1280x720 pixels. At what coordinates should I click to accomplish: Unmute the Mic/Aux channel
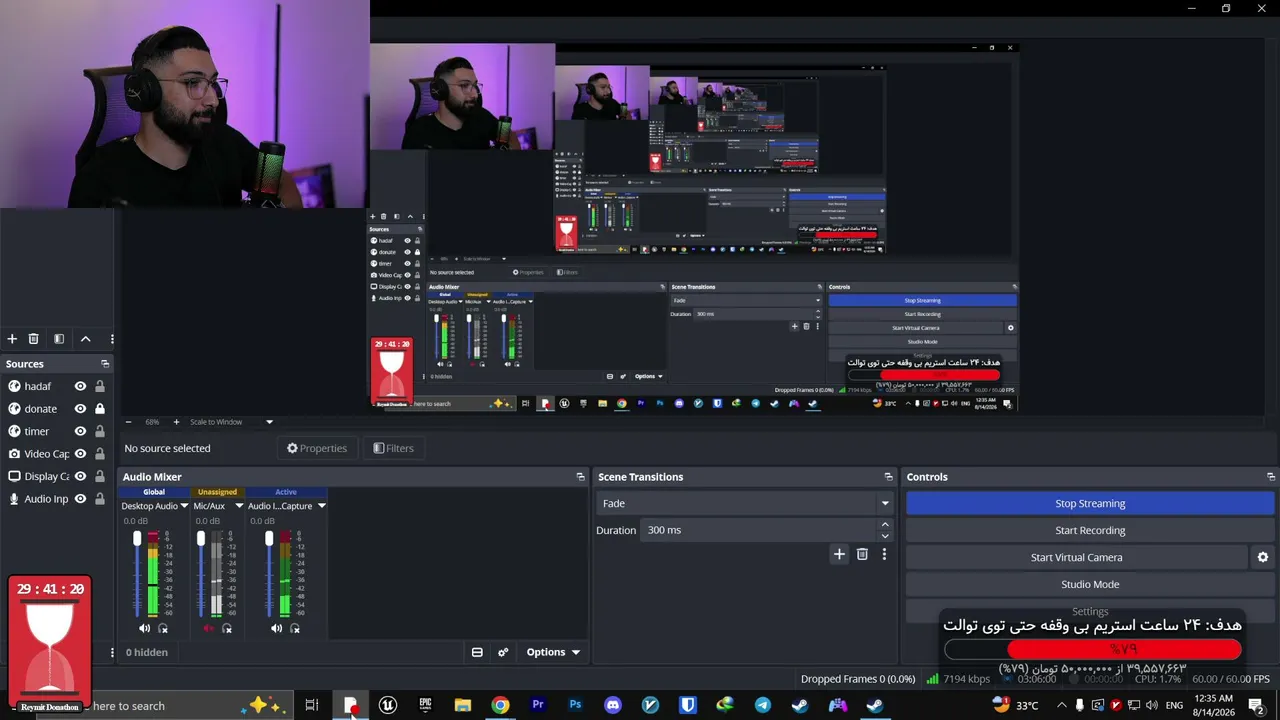click(208, 628)
